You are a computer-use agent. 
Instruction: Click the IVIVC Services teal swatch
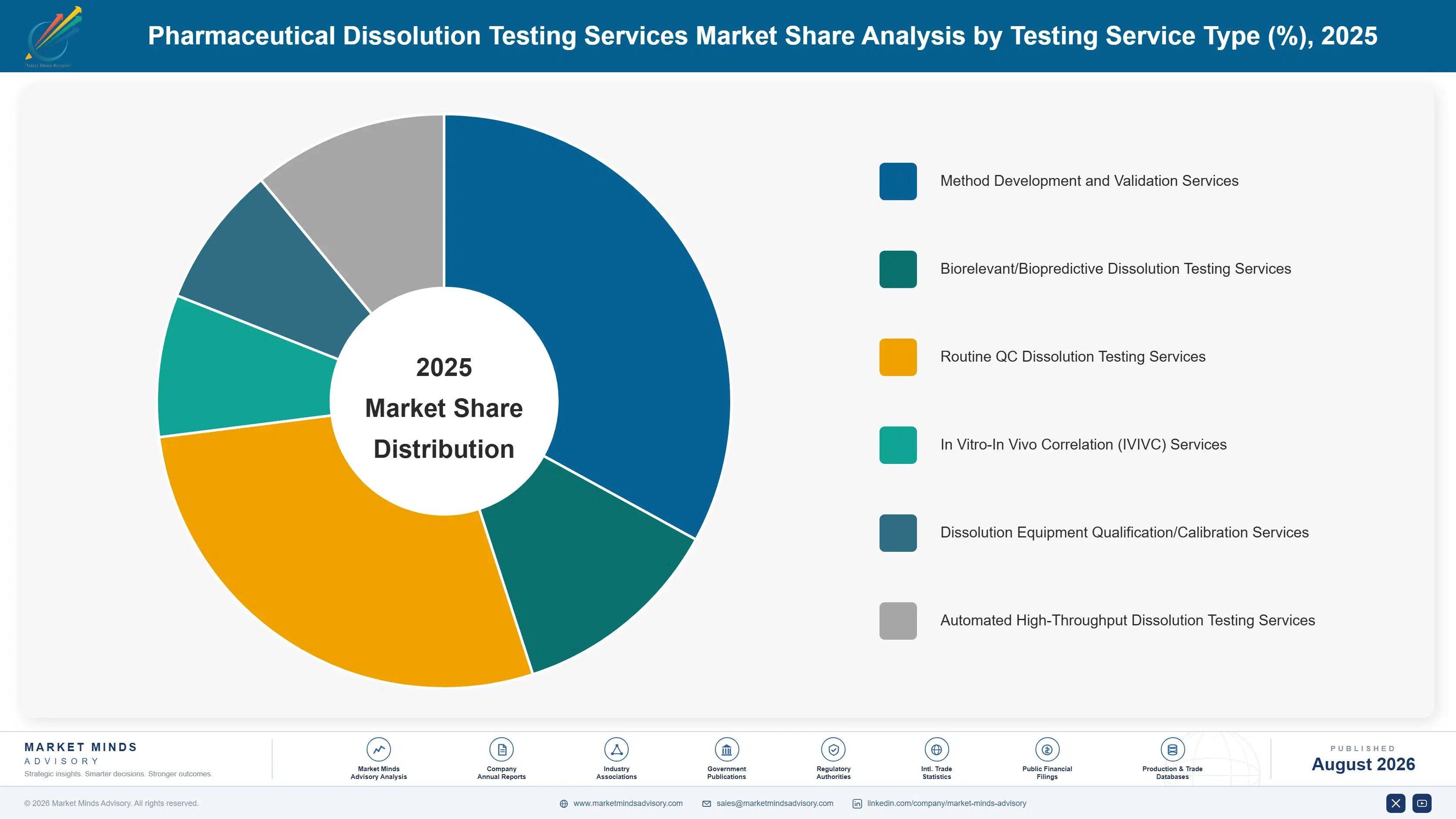(898, 445)
